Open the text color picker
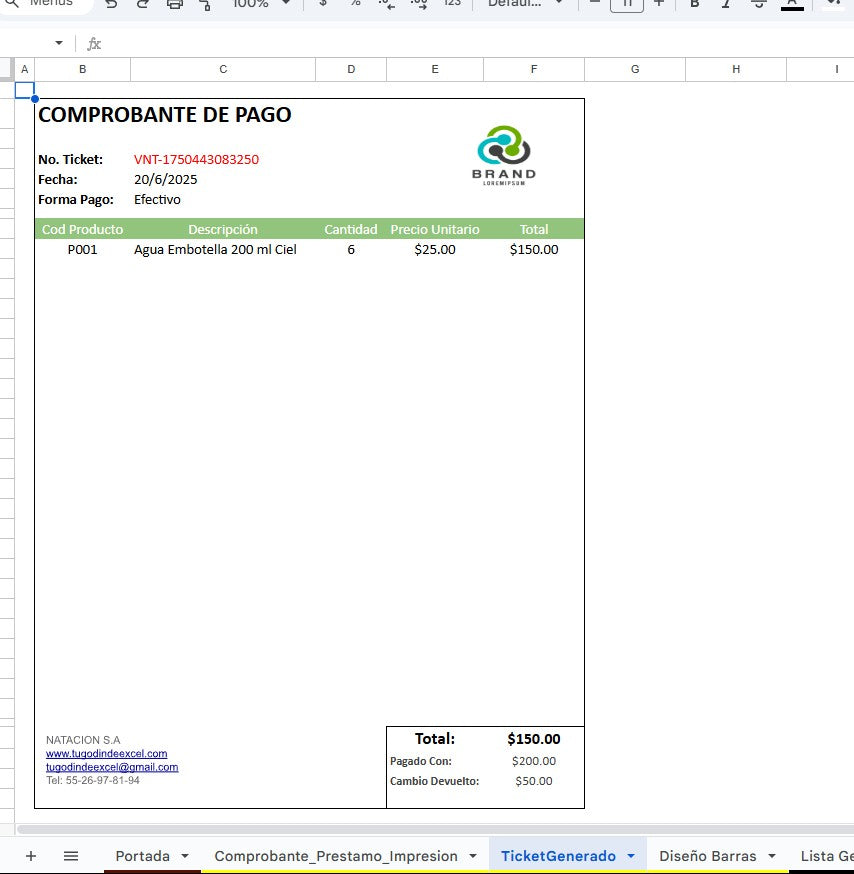This screenshot has height=874, width=854. [x=792, y=4]
